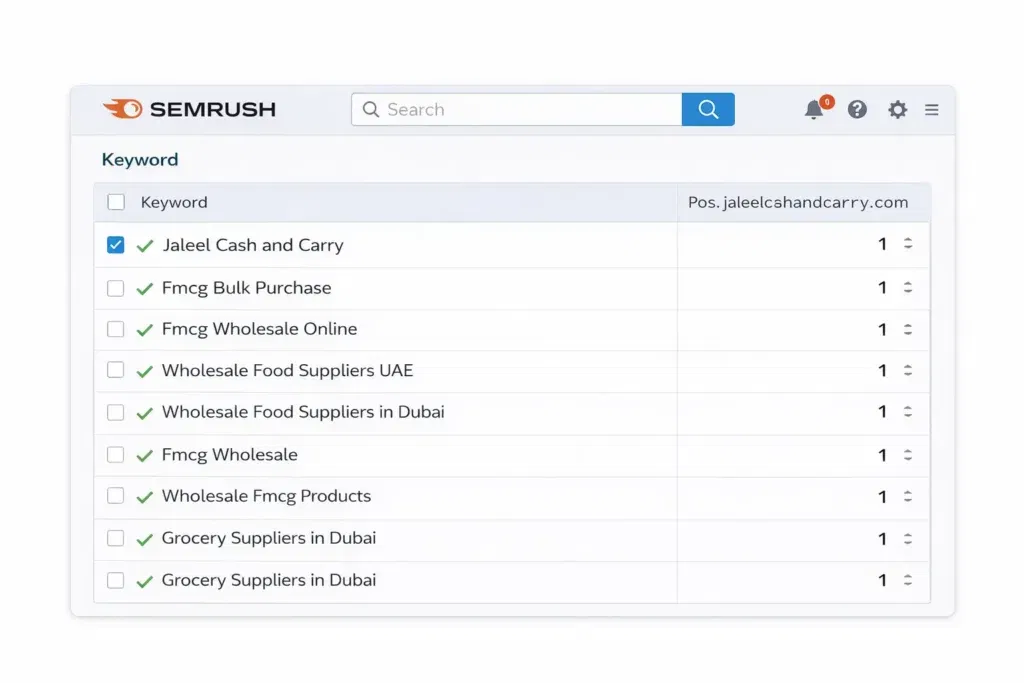Select the Fmcg Bulk Purchase checkbox
This screenshot has height=683, width=1024.
[115, 286]
